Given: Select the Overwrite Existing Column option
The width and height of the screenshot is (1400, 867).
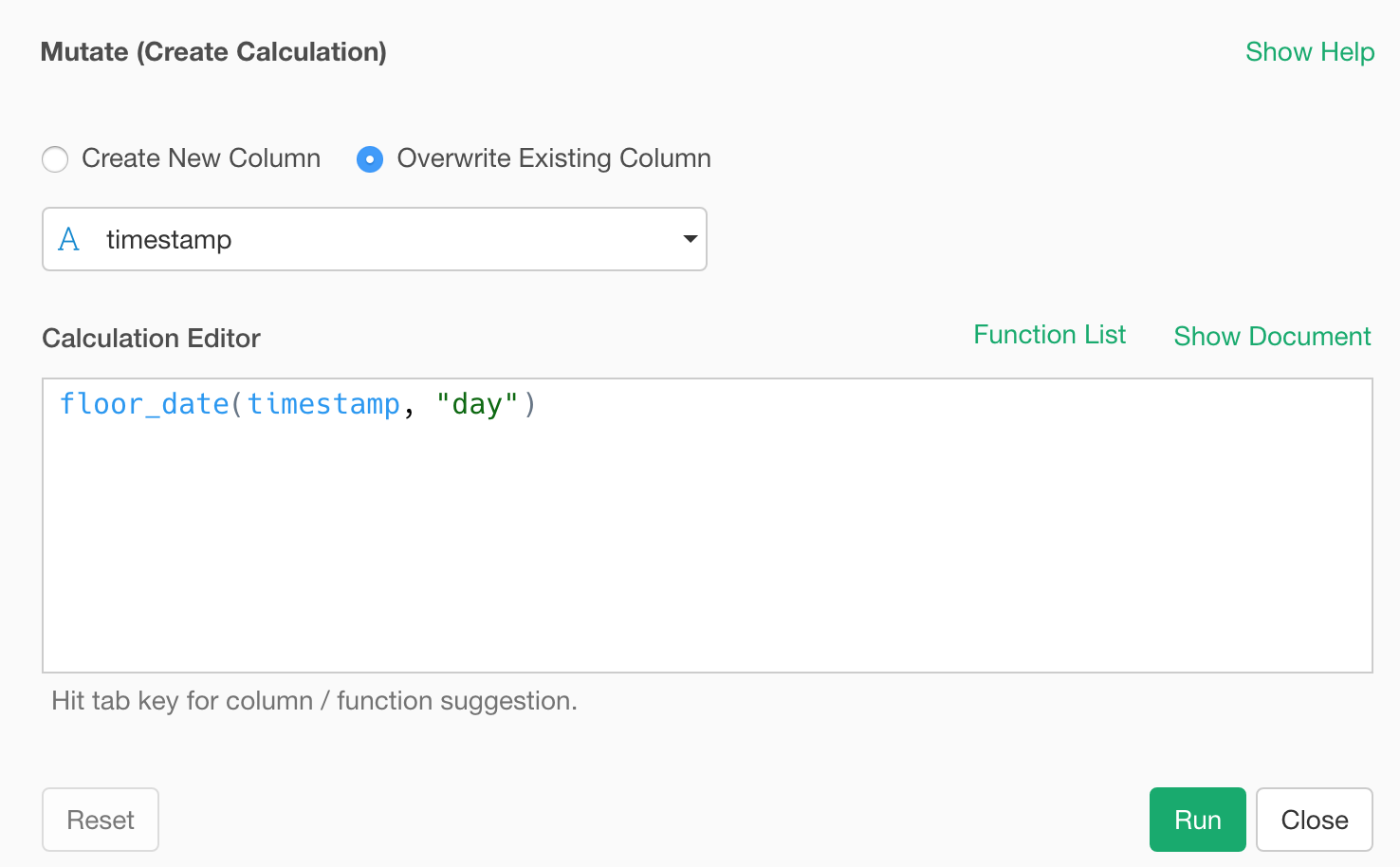Looking at the screenshot, I should 370,159.
